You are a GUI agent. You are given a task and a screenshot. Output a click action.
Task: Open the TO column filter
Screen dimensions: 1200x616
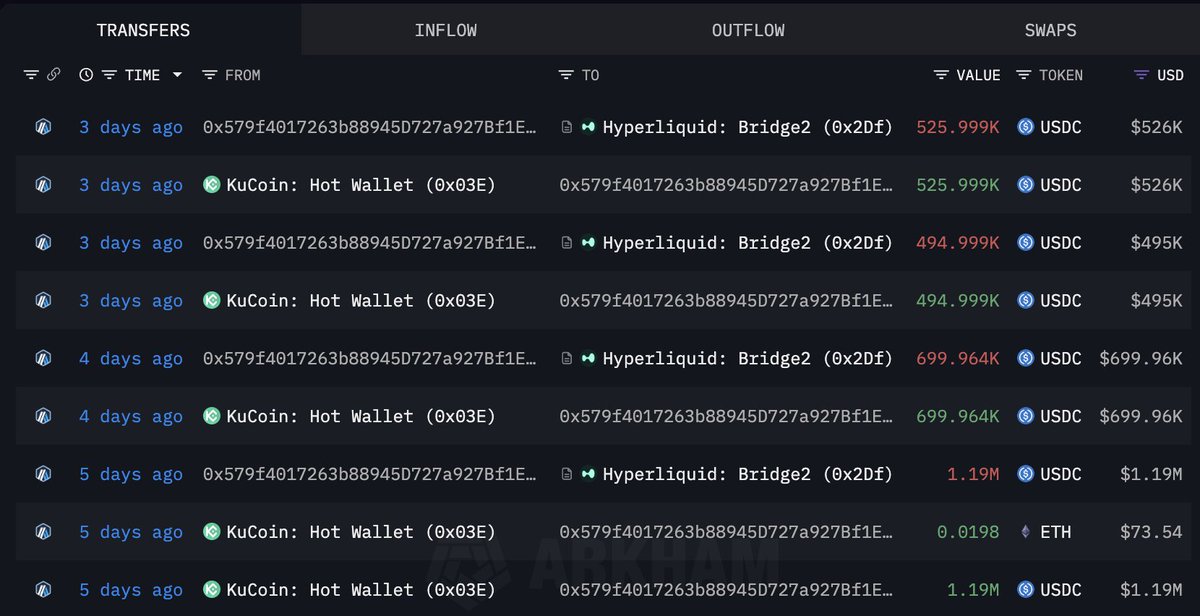[566, 75]
